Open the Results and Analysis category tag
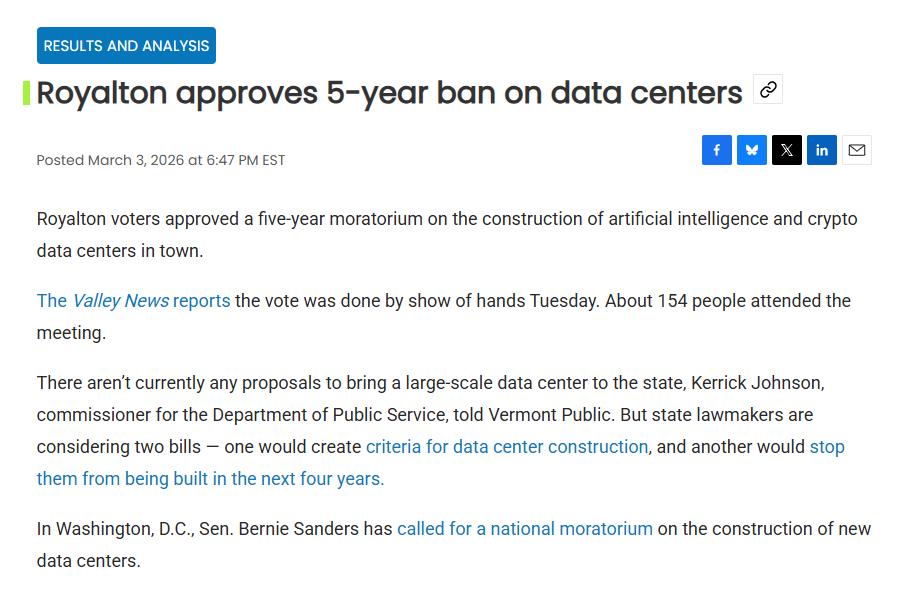The image size is (914, 592). point(126,46)
